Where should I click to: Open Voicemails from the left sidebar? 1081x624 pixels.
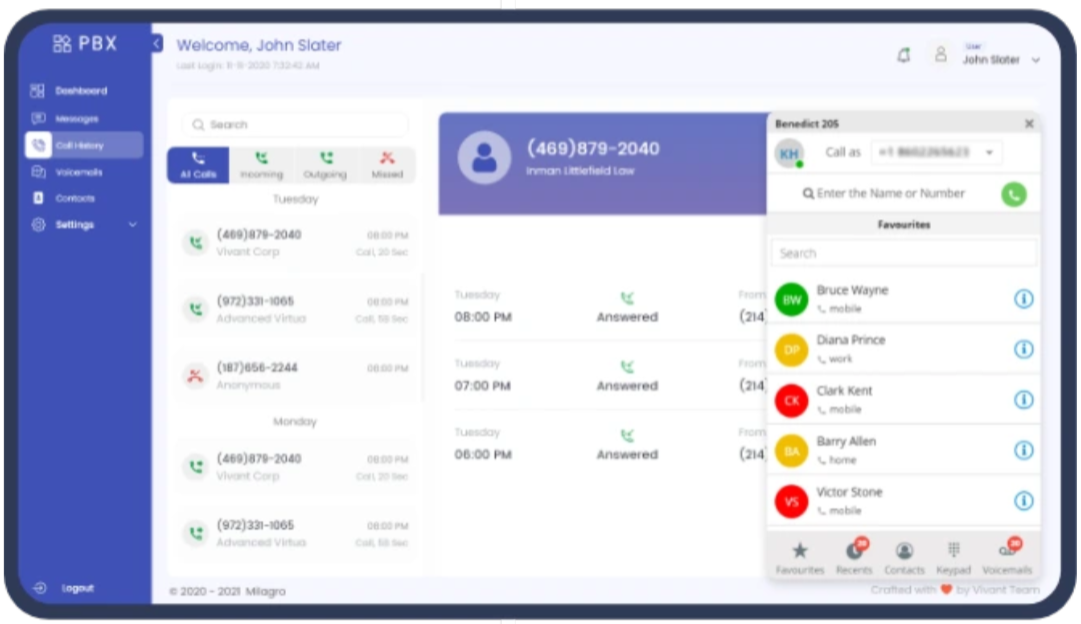point(78,172)
